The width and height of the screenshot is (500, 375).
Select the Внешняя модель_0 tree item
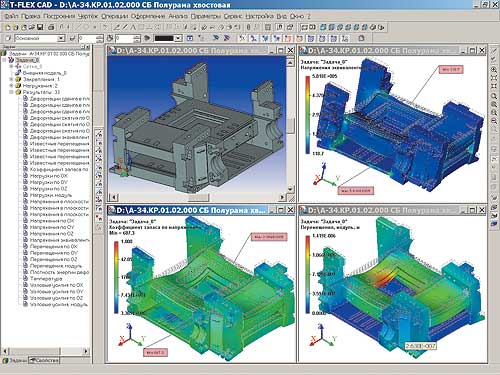[x=44, y=73]
